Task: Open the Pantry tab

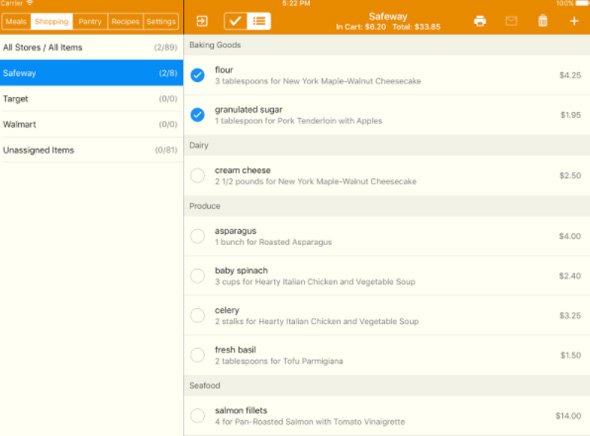Action: (90, 21)
